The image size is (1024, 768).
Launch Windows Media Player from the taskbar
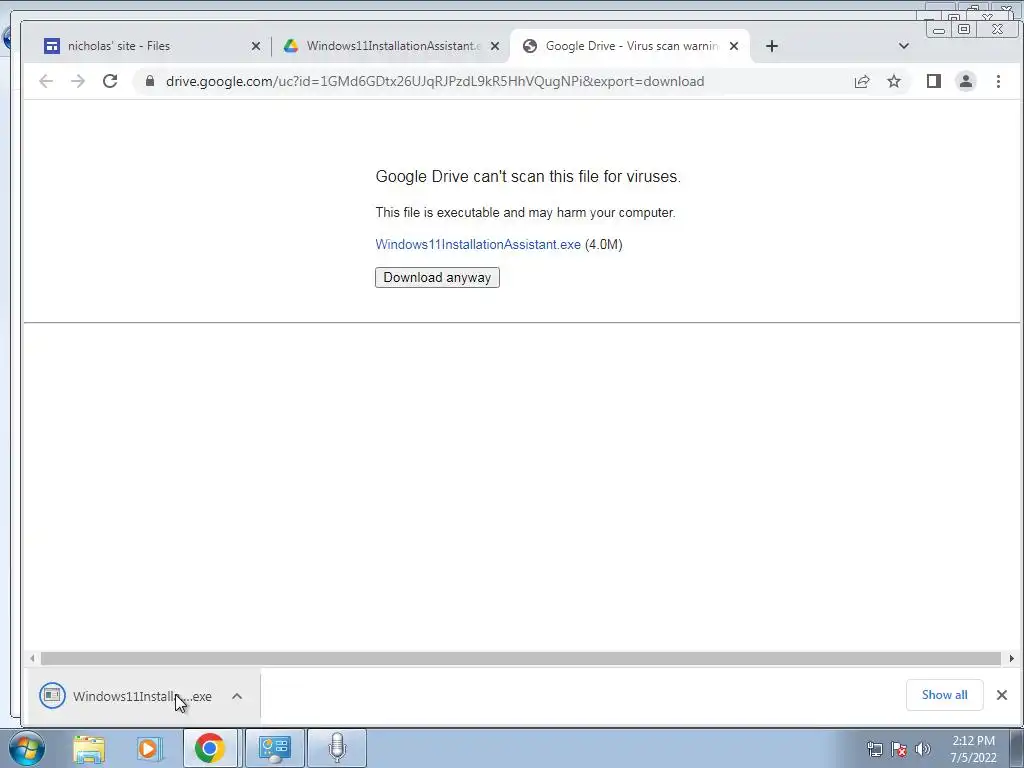click(x=149, y=748)
